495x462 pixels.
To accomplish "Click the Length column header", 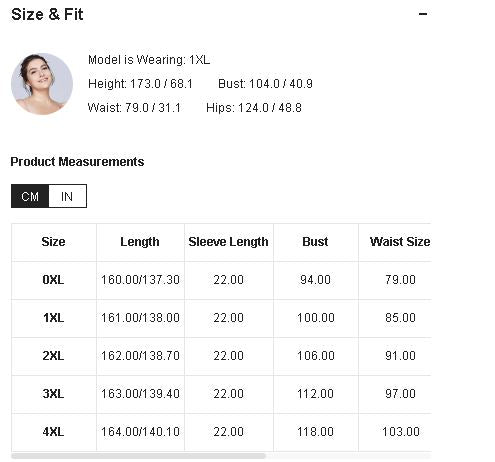I will point(140,242).
